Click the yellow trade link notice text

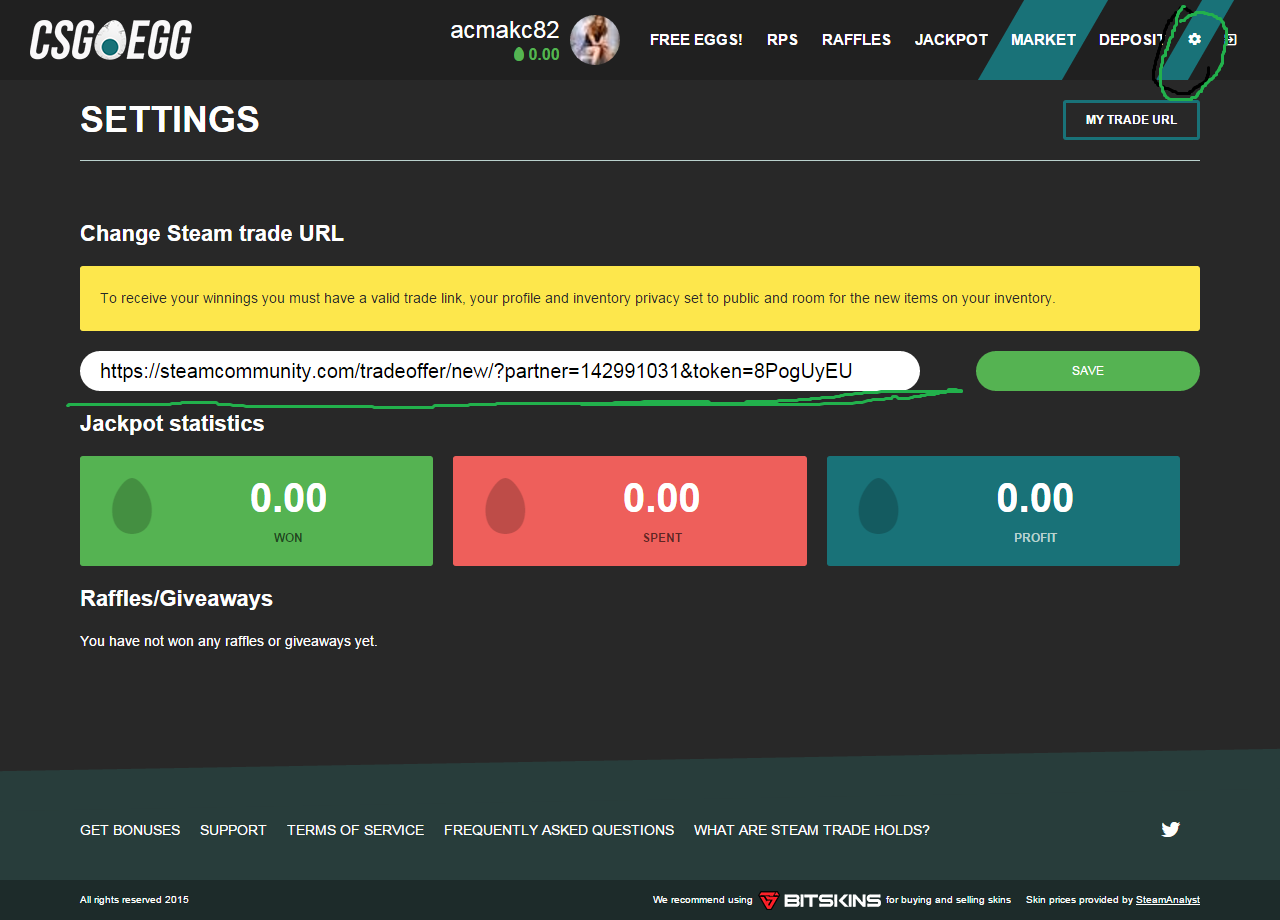click(x=578, y=298)
